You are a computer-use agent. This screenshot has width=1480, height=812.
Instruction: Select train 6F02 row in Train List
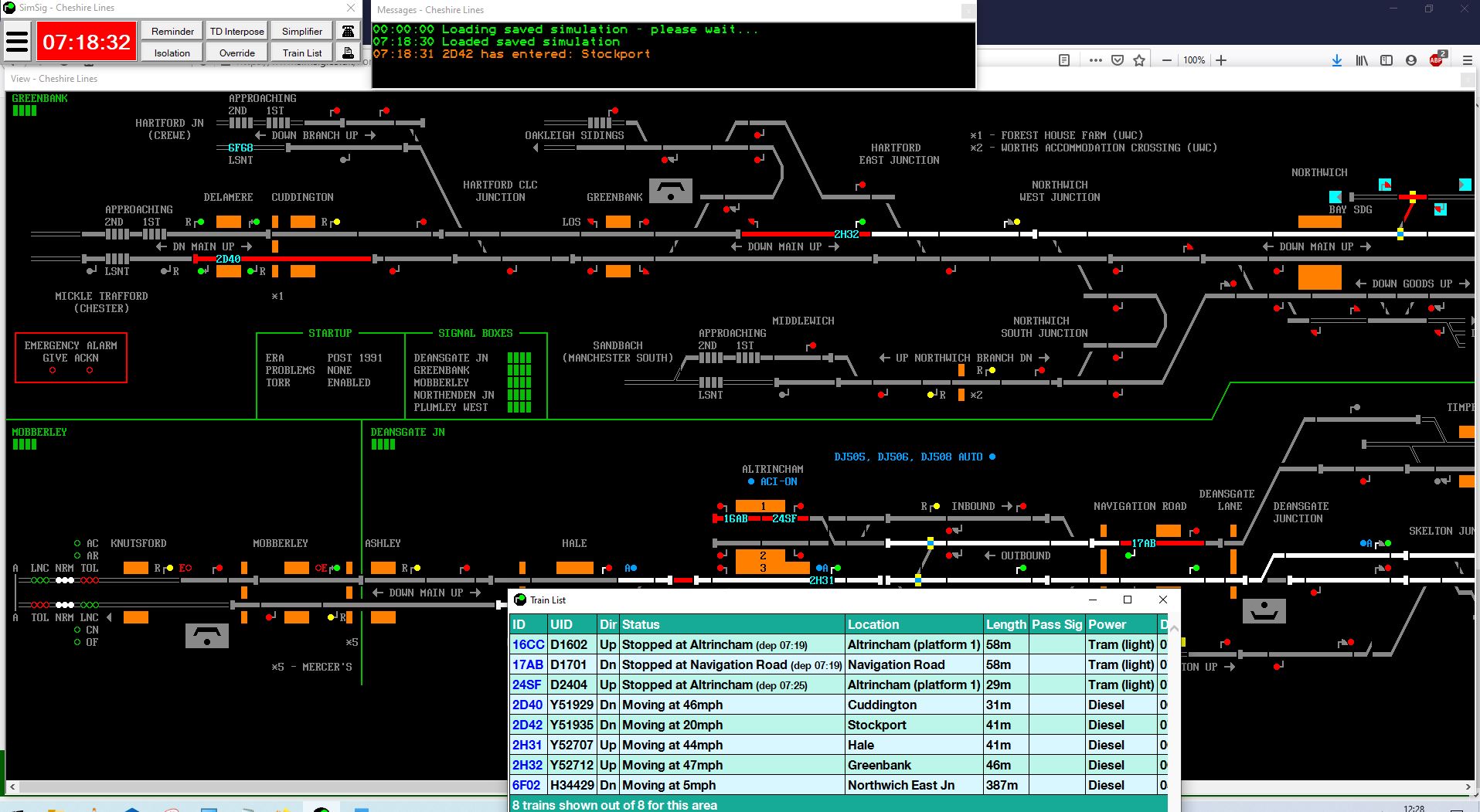(839, 785)
